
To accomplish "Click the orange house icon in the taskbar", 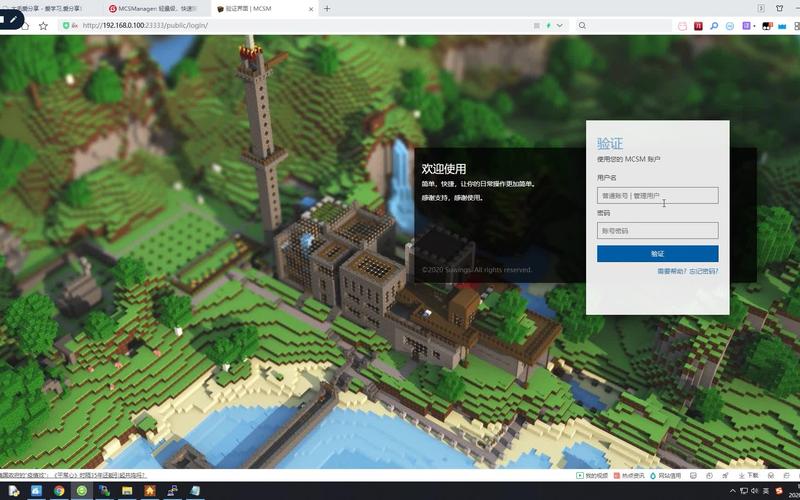I will [x=150, y=491].
